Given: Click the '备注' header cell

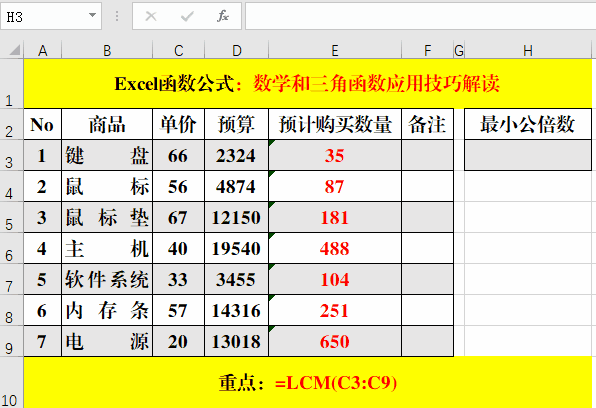Looking at the screenshot, I should pos(428,124).
